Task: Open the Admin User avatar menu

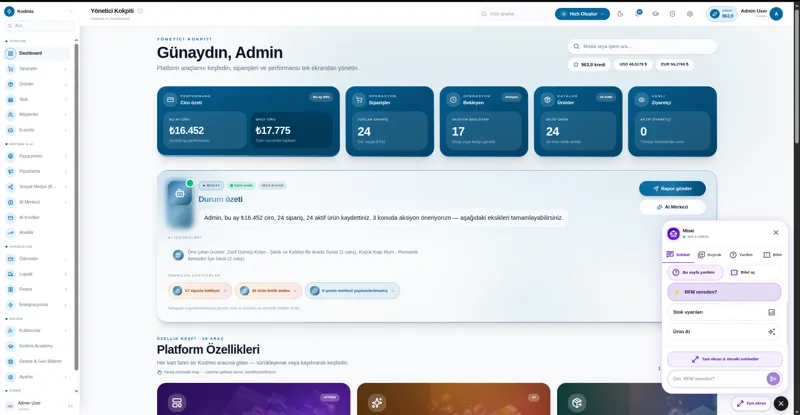Action: click(x=776, y=14)
